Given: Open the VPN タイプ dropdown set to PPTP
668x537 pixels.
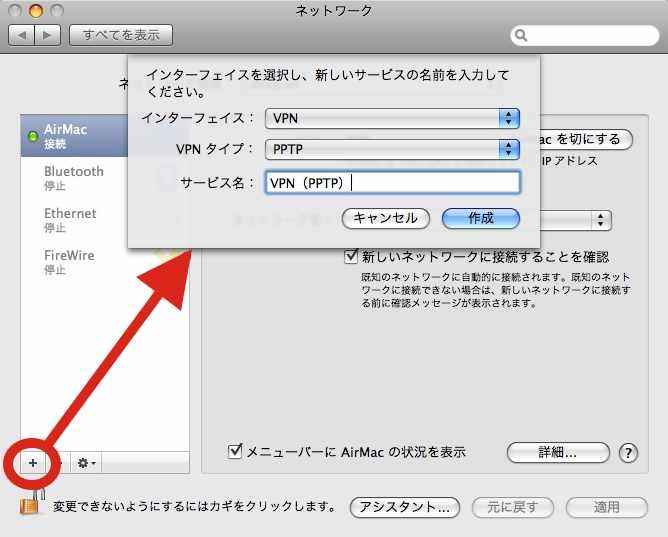Looking at the screenshot, I should pyautogui.click(x=392, y=149).
